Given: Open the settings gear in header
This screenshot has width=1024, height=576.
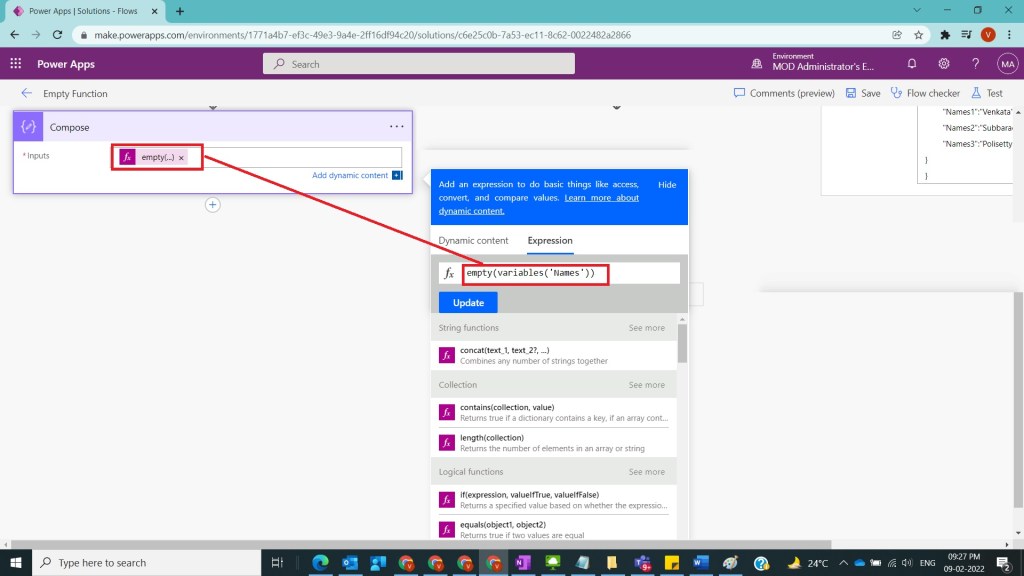Looking at the screenshot, I should pyautogui.click(x=943, y=63).
